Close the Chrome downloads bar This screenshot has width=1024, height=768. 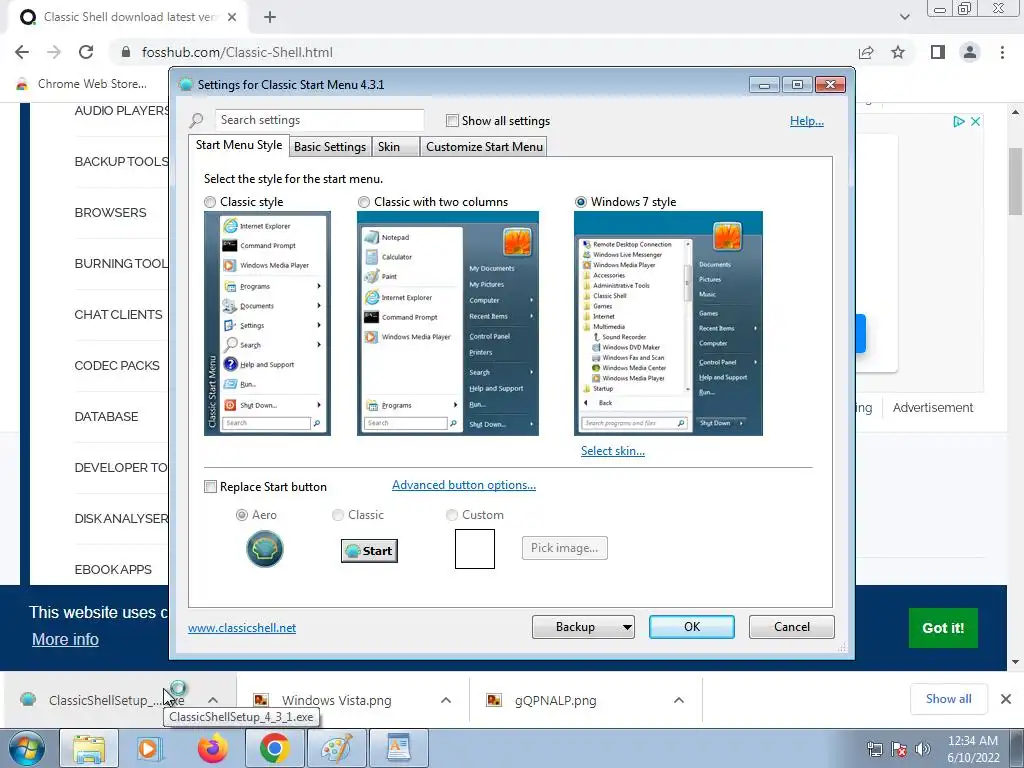coord(1006,699)
